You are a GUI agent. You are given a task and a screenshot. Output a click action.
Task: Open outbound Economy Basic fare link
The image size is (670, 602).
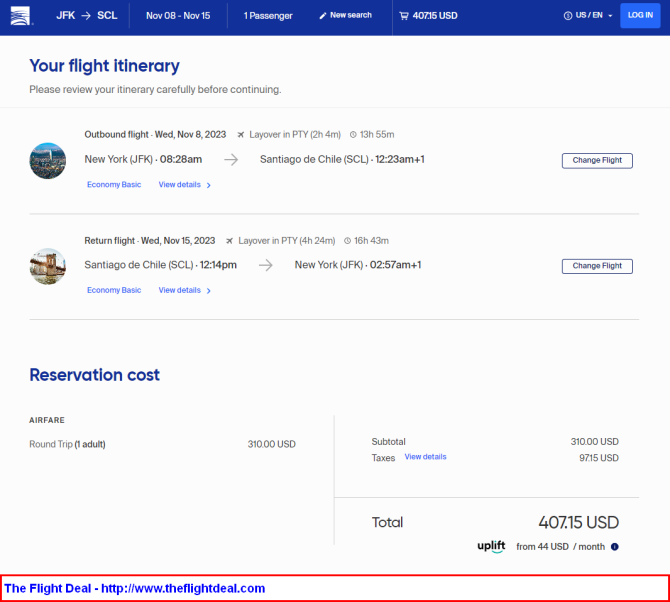[x=114, y=185]
